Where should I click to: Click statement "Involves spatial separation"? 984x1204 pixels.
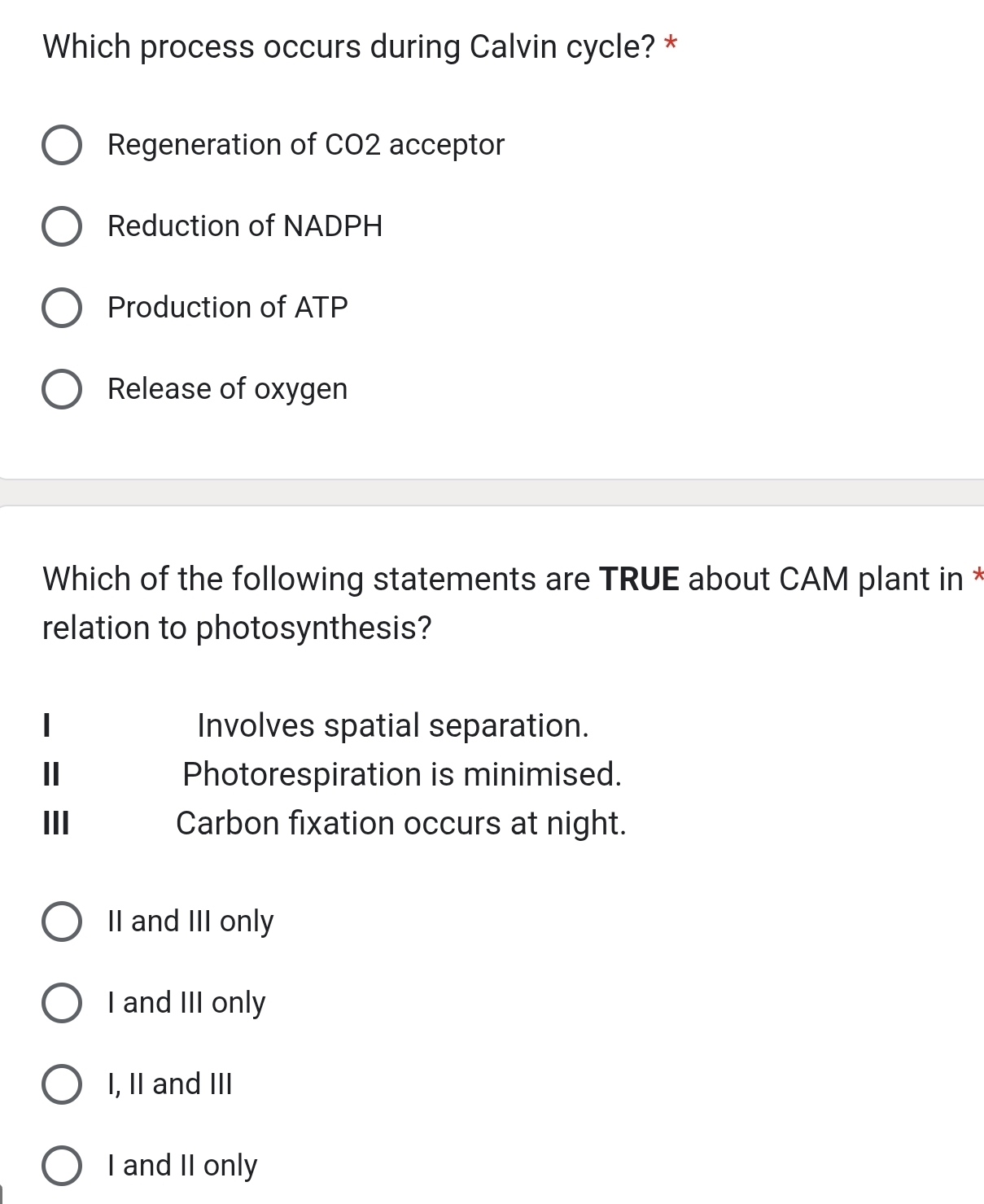pos(393,725)
